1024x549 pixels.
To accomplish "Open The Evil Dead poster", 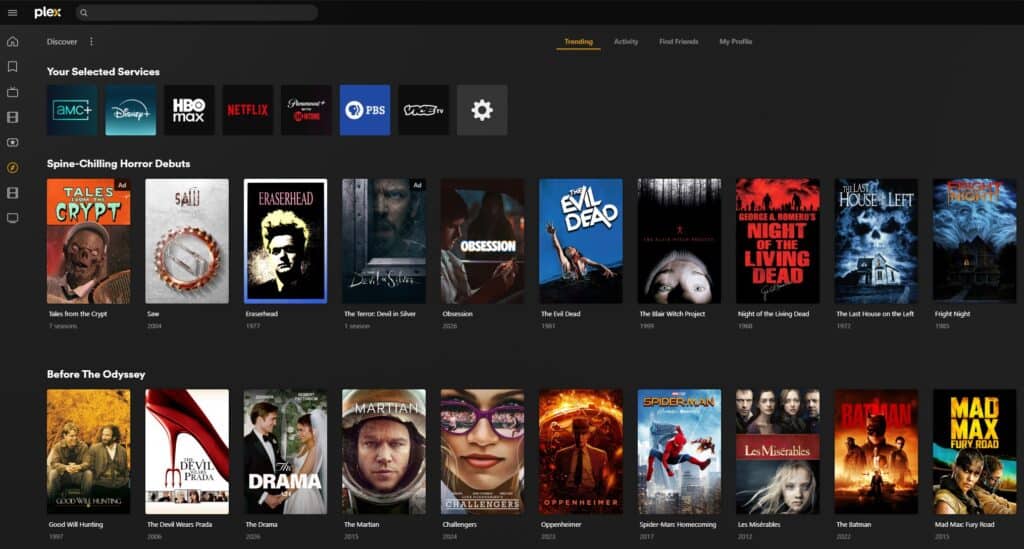I will click(x=581, y=241).
